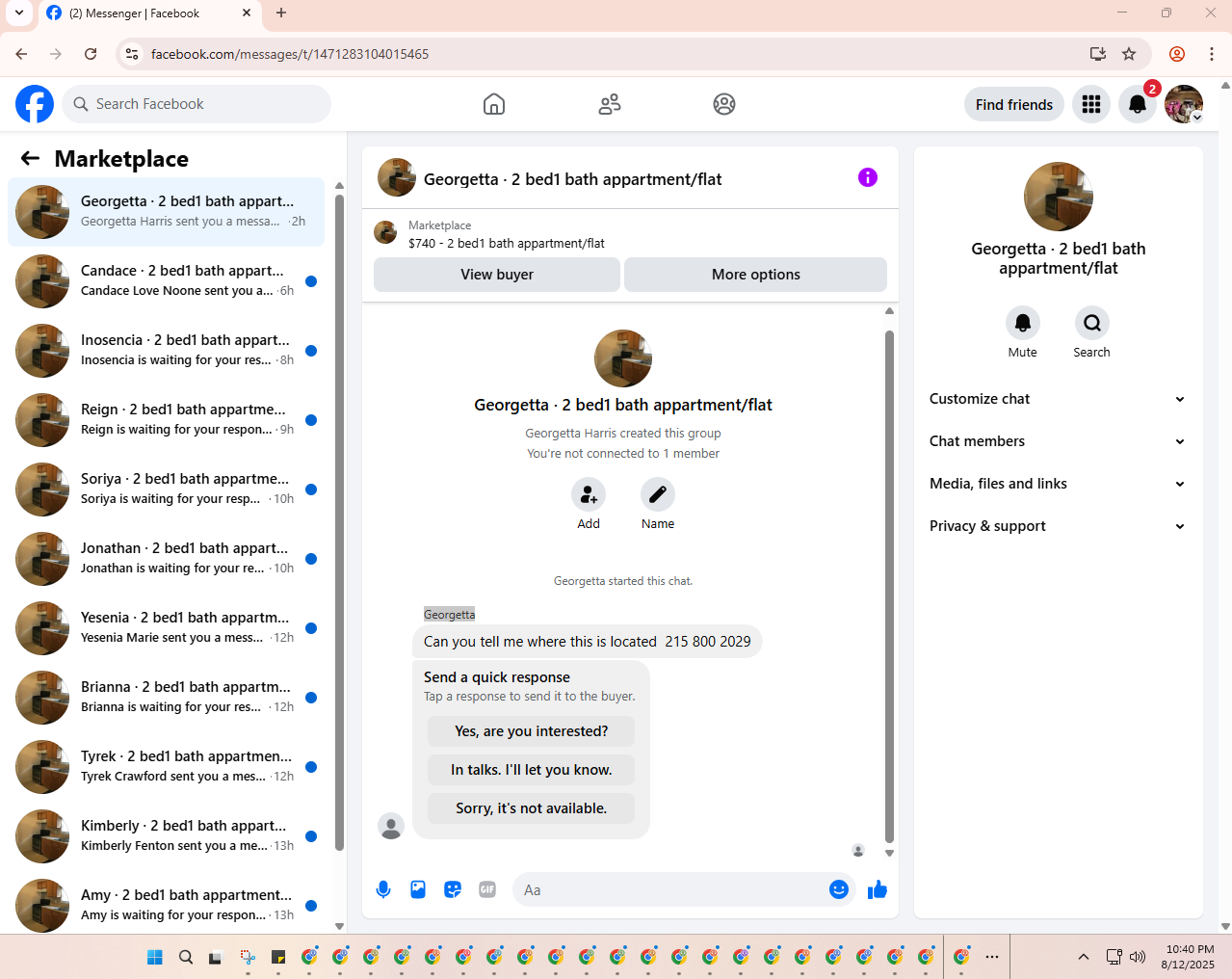Click chat messages vertical scrollbar
The image size is (1232, 979).
tap(889, 586)
